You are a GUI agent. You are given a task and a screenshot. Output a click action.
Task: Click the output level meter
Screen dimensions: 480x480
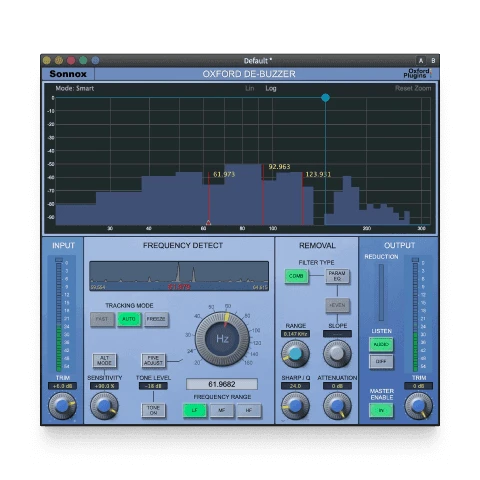coord(415,315)
